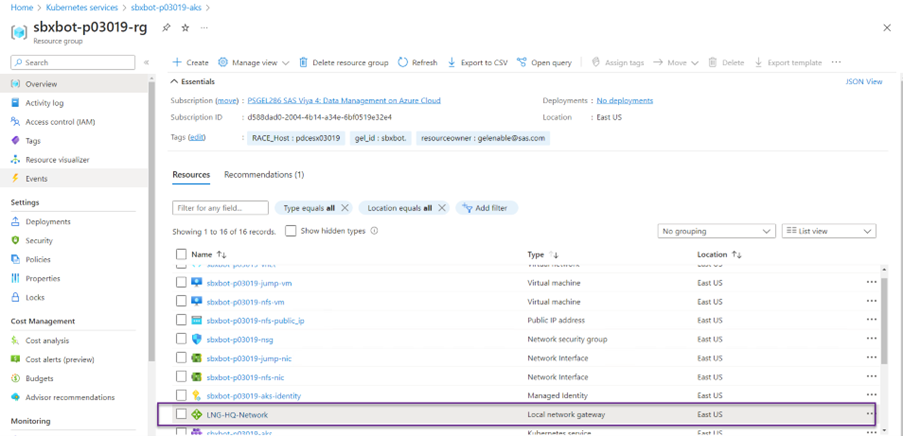Collapse the Essentials section
Screen dimensions: 903x436
point(193,82)
